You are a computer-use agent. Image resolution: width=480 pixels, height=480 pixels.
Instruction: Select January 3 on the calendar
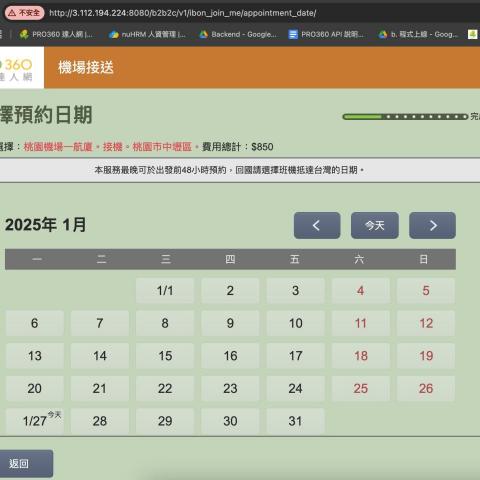[x=295, y=291]
